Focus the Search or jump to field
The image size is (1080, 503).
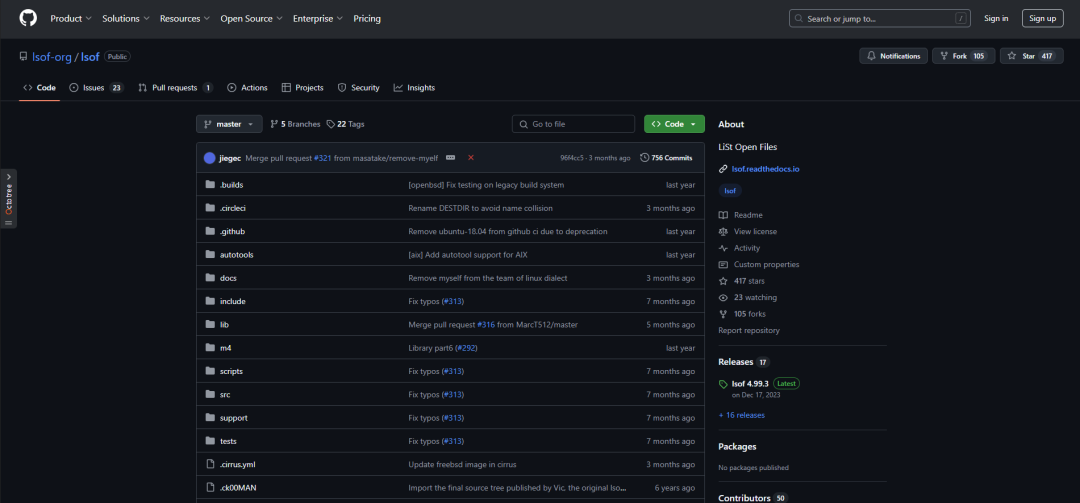pyautogui.click(x=878, y=19)
